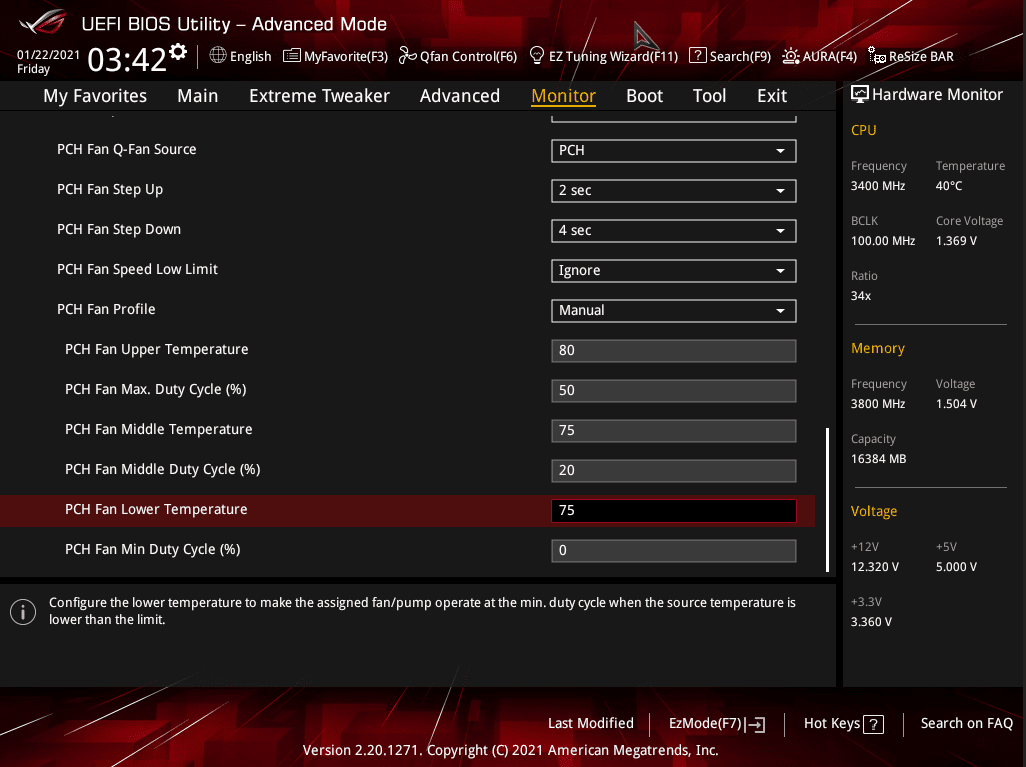Click Memory heading in Hardware Monitor
Image resolution: width=1026 pixels, height=767 pixels.
pos(877,348)
